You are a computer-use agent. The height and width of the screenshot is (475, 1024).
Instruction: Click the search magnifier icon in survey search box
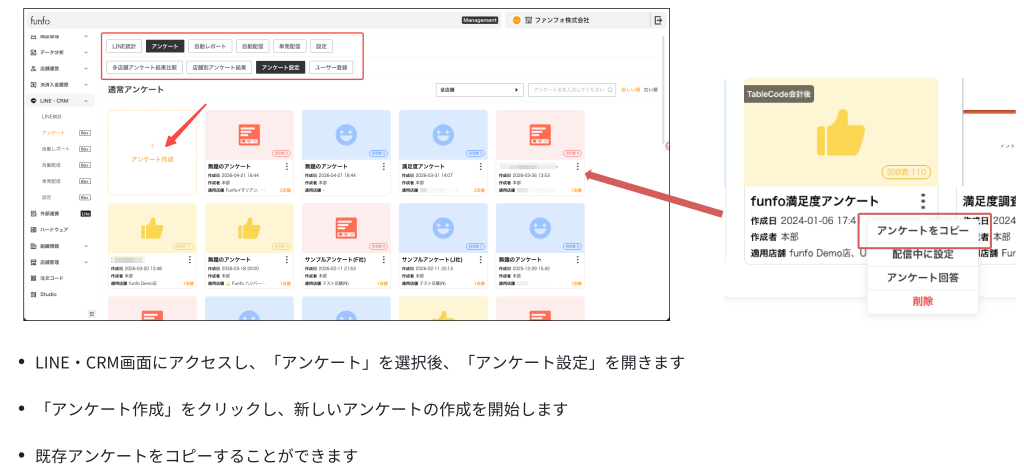tap(610, 90)
